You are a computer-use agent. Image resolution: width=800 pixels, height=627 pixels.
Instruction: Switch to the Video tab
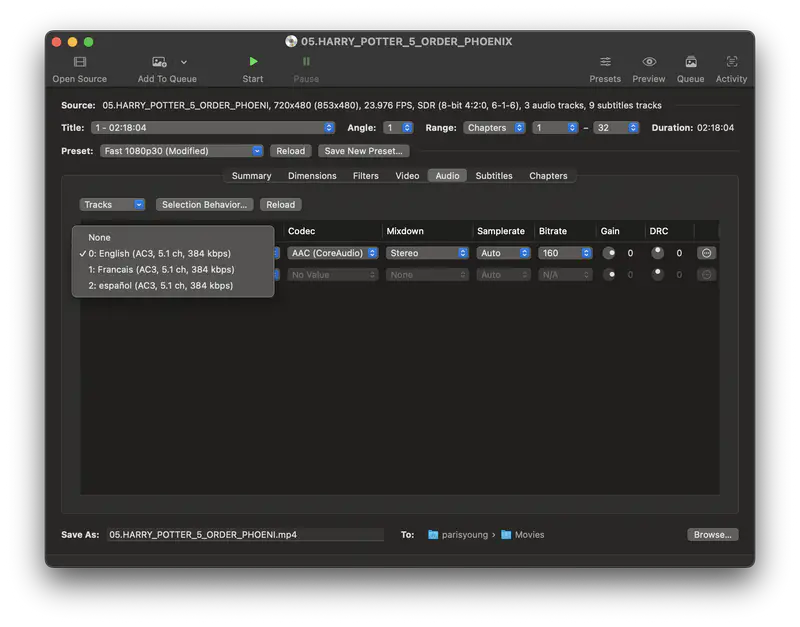407,175
